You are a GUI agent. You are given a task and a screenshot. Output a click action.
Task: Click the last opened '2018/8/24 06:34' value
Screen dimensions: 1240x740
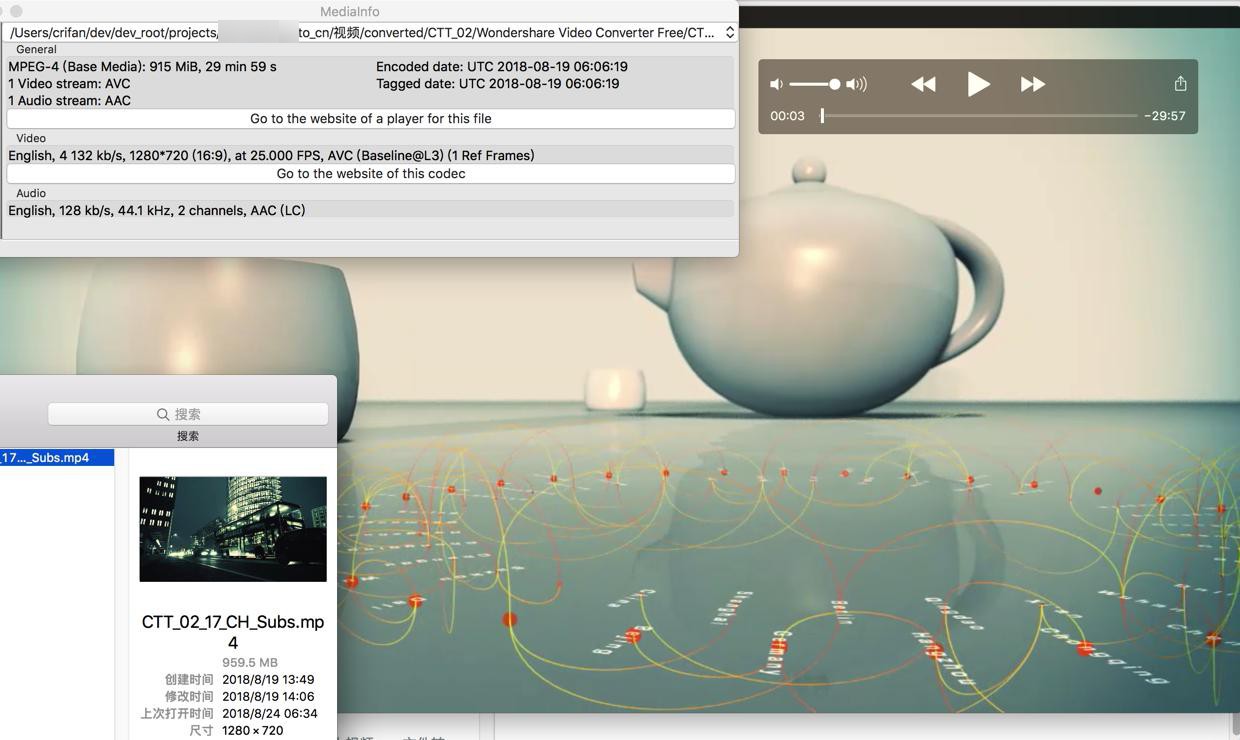(270, 713)
